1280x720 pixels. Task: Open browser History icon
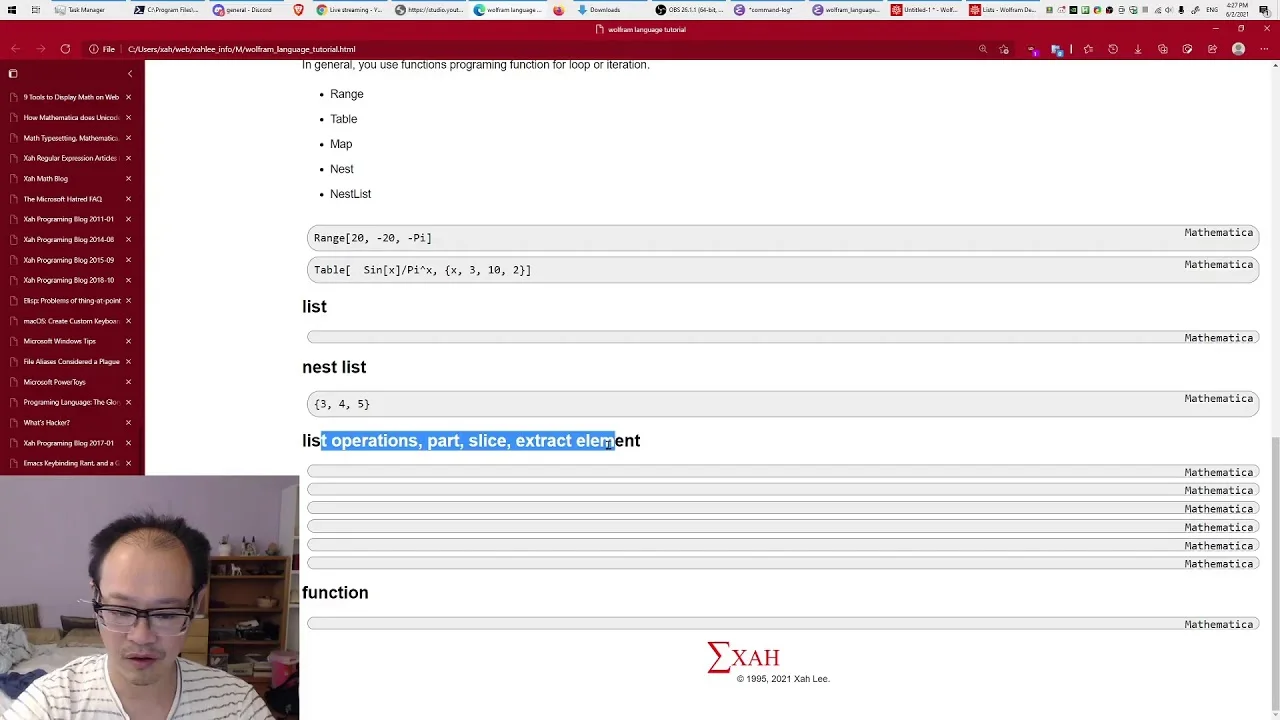tap(1113, 49)
